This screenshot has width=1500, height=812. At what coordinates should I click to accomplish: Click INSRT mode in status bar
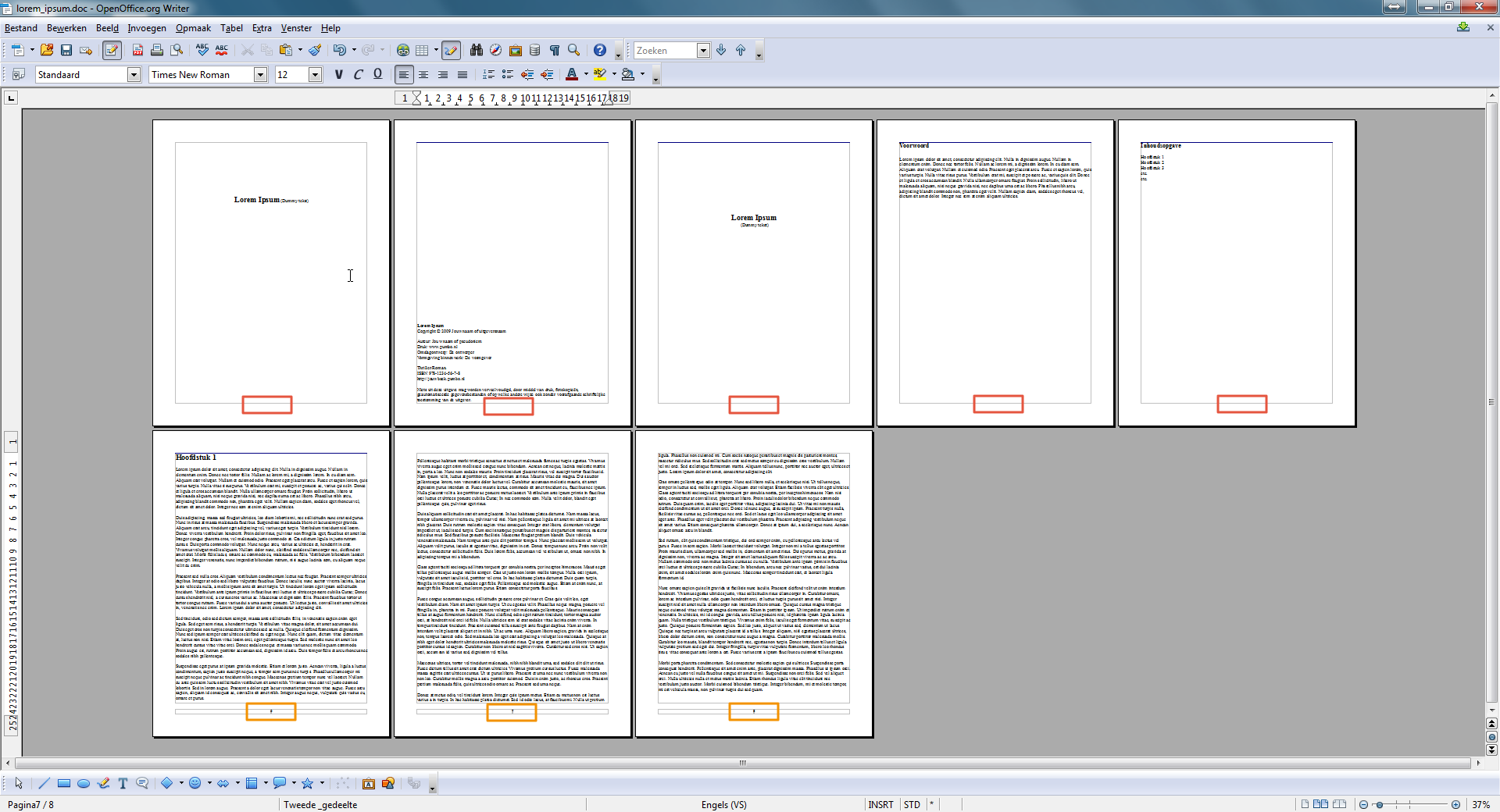click(880, 804)
